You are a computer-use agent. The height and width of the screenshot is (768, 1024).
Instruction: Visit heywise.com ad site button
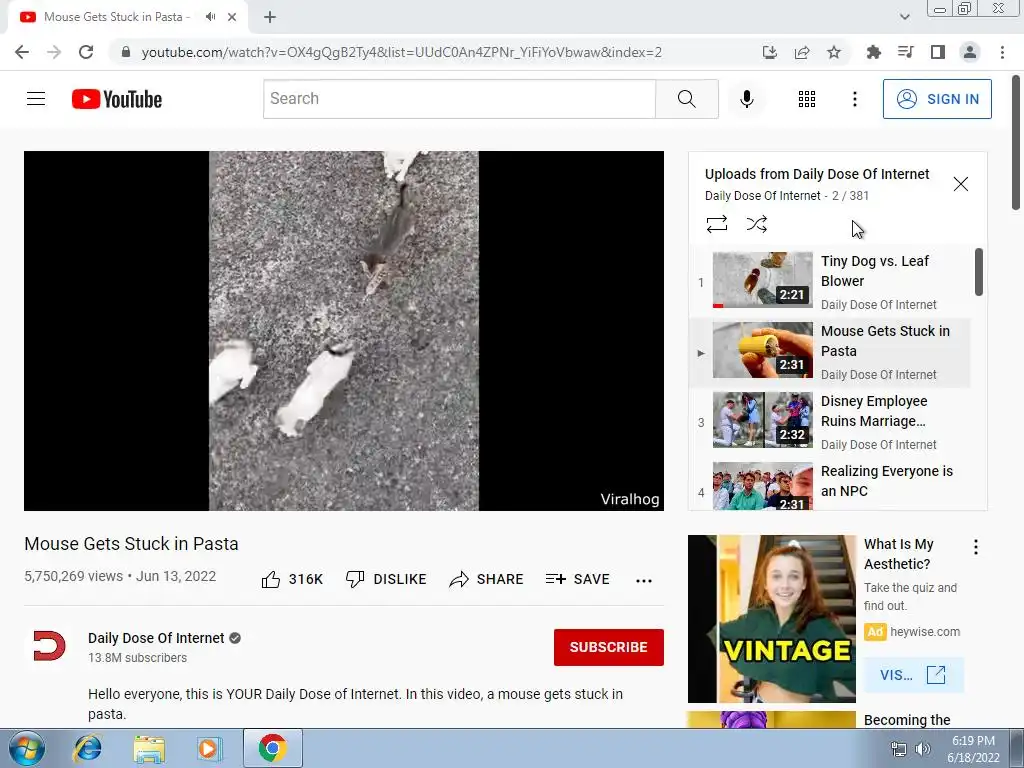pos(913,675)
